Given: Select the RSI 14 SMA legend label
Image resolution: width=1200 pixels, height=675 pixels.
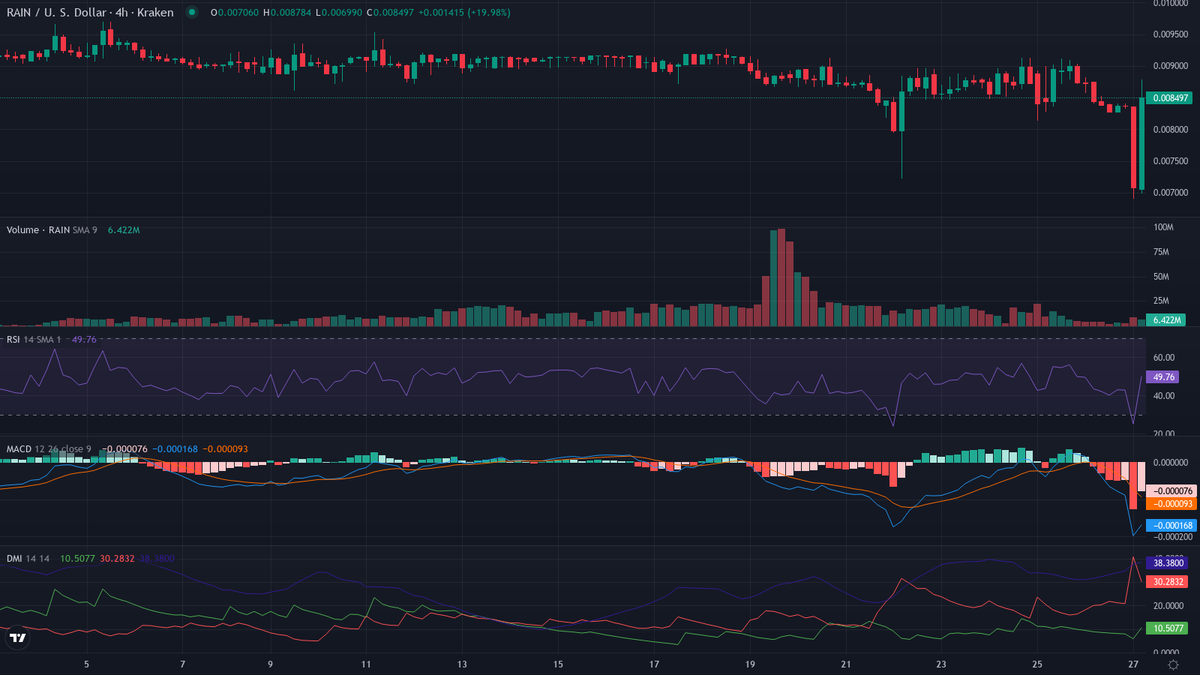Looking at the screenshot, I should (36, 340).
